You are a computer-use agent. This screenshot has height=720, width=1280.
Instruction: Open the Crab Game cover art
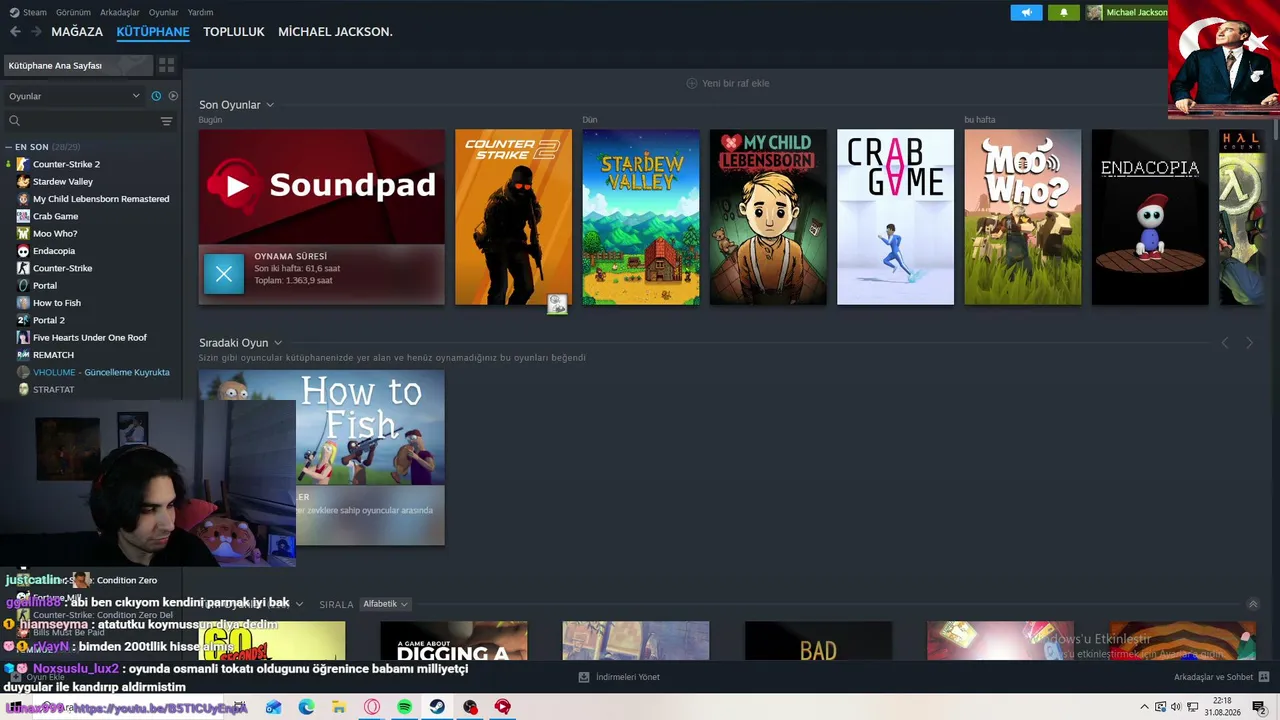[x=895, y=217]
